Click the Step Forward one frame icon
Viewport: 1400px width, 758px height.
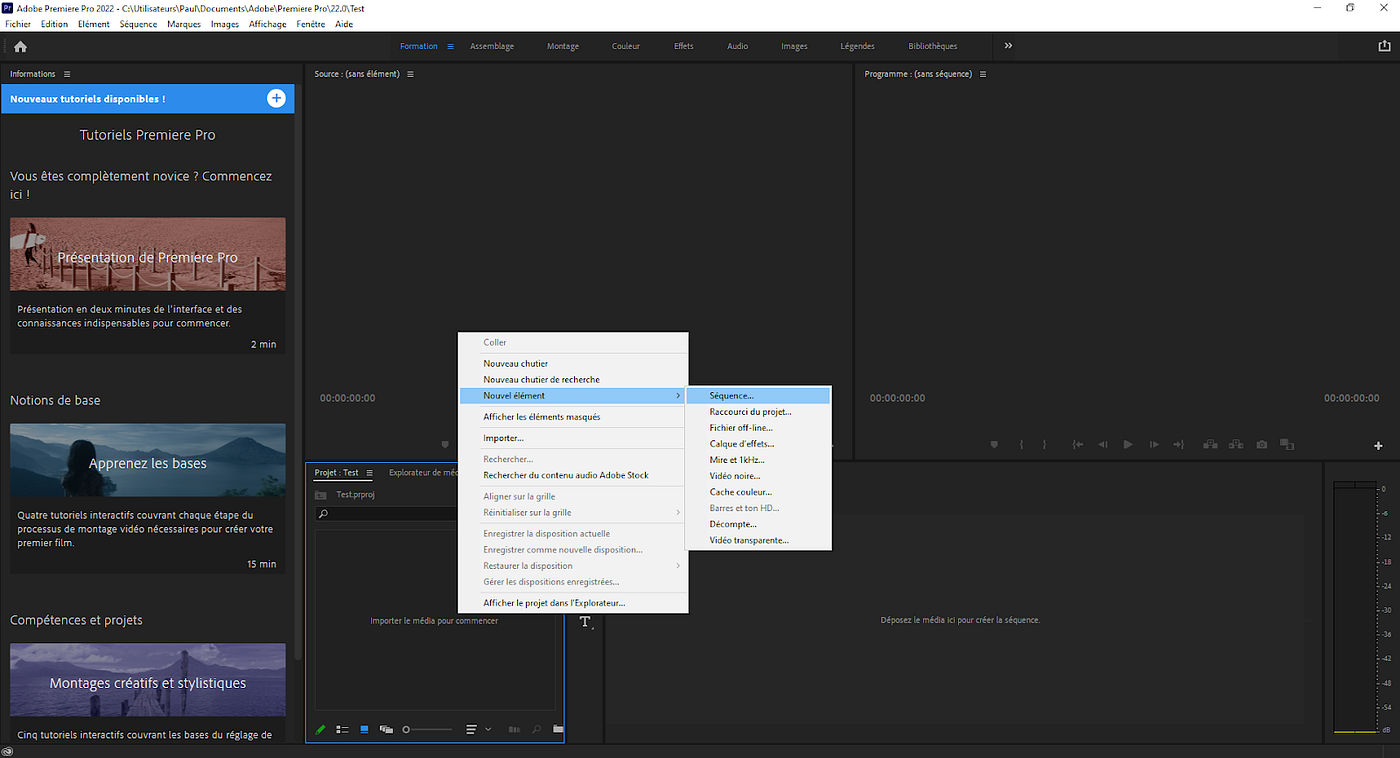point(1153,445)
